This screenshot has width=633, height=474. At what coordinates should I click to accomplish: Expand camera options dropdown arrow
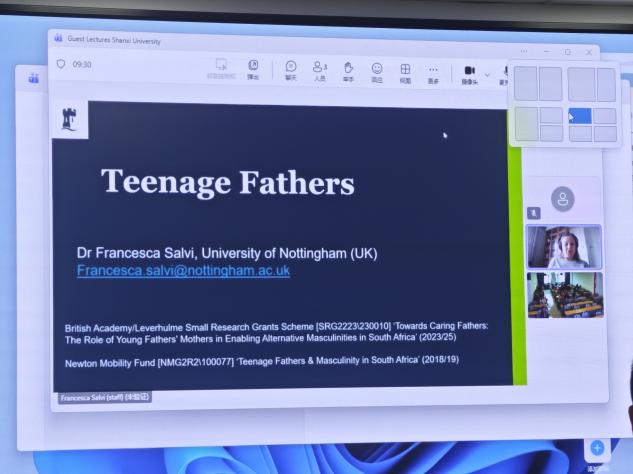point(487,73)
